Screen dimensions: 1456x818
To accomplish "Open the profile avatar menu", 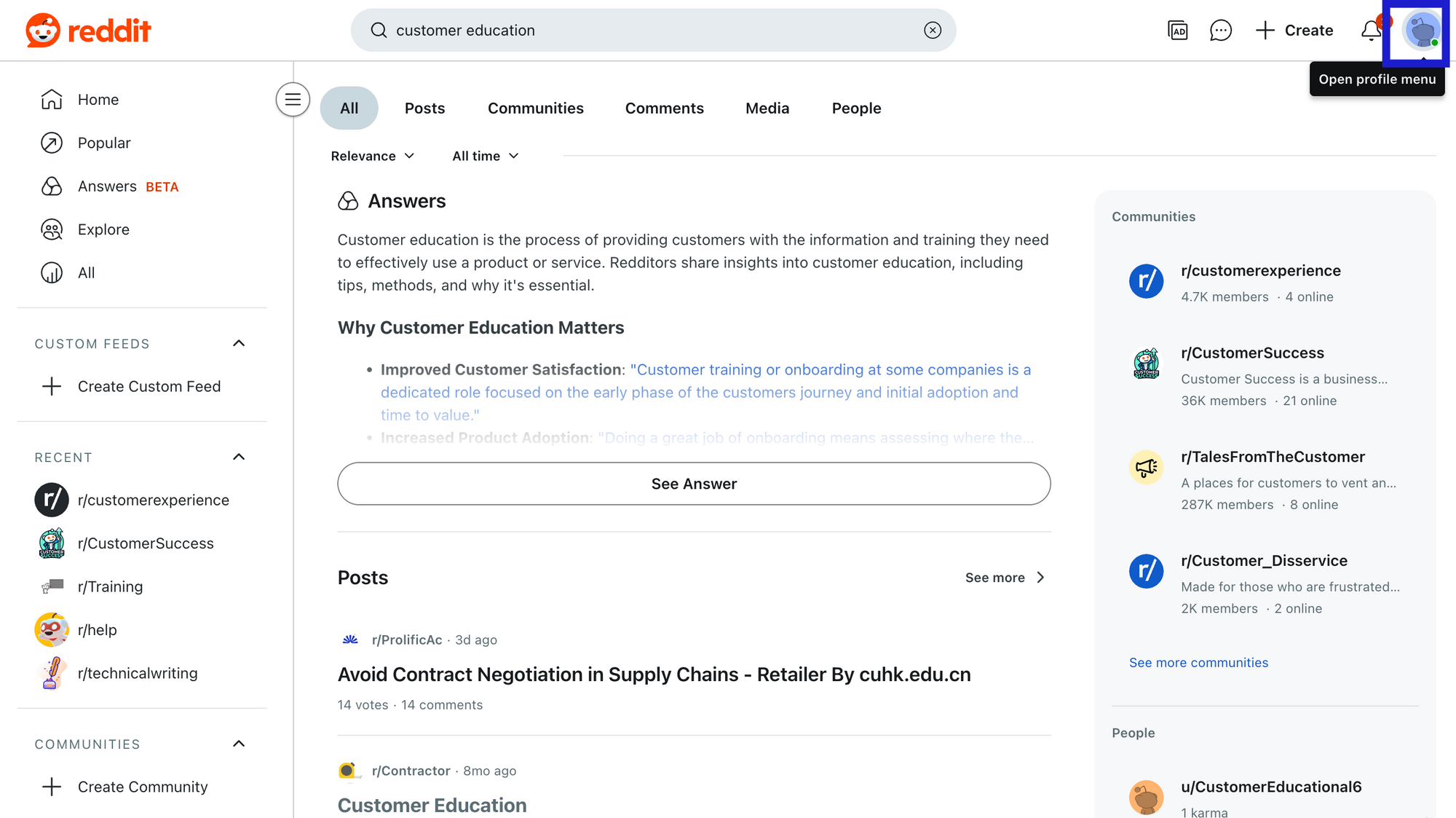I will (1422, 31).
